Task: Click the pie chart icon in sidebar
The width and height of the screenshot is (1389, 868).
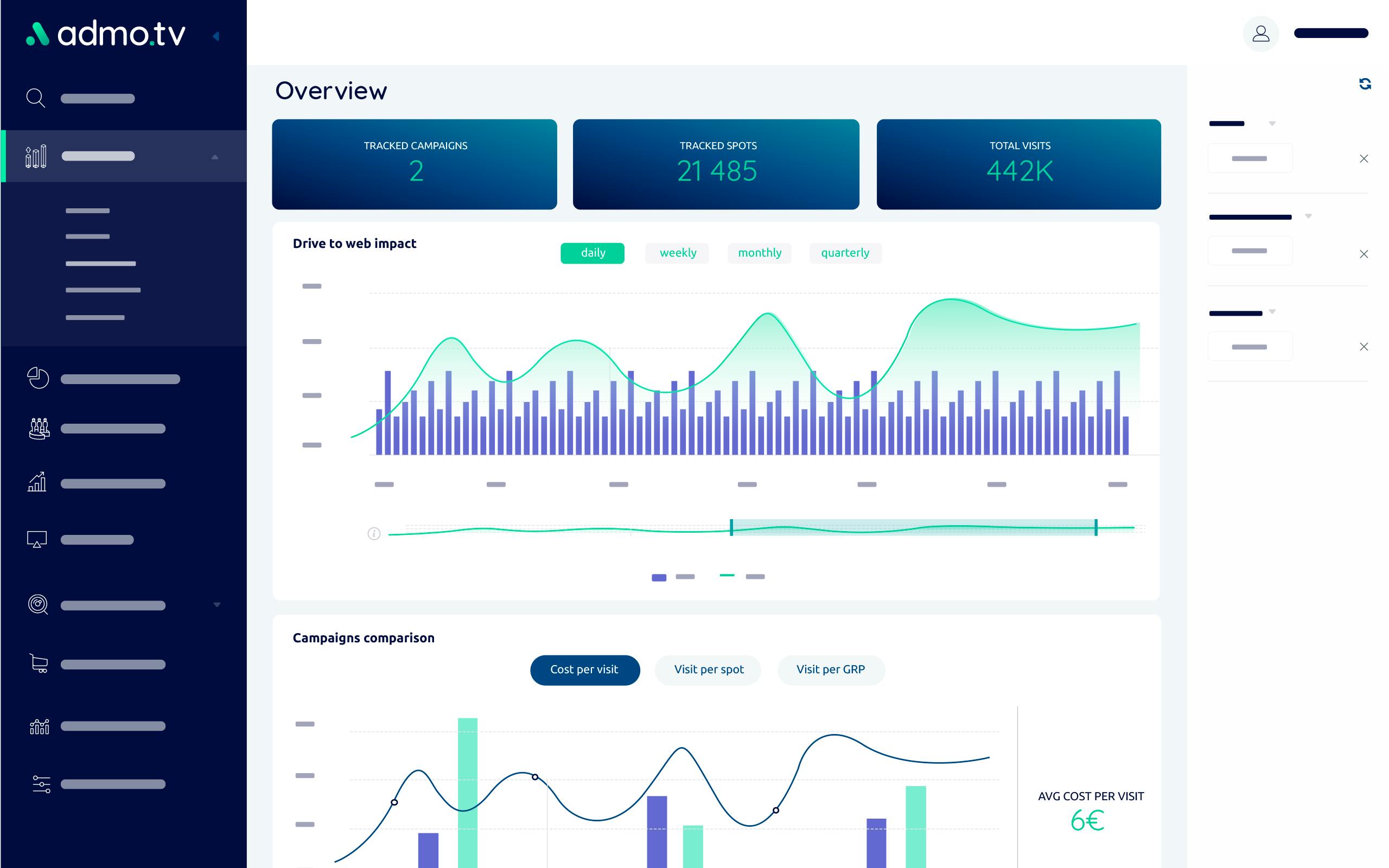Action: click(37, 378)
